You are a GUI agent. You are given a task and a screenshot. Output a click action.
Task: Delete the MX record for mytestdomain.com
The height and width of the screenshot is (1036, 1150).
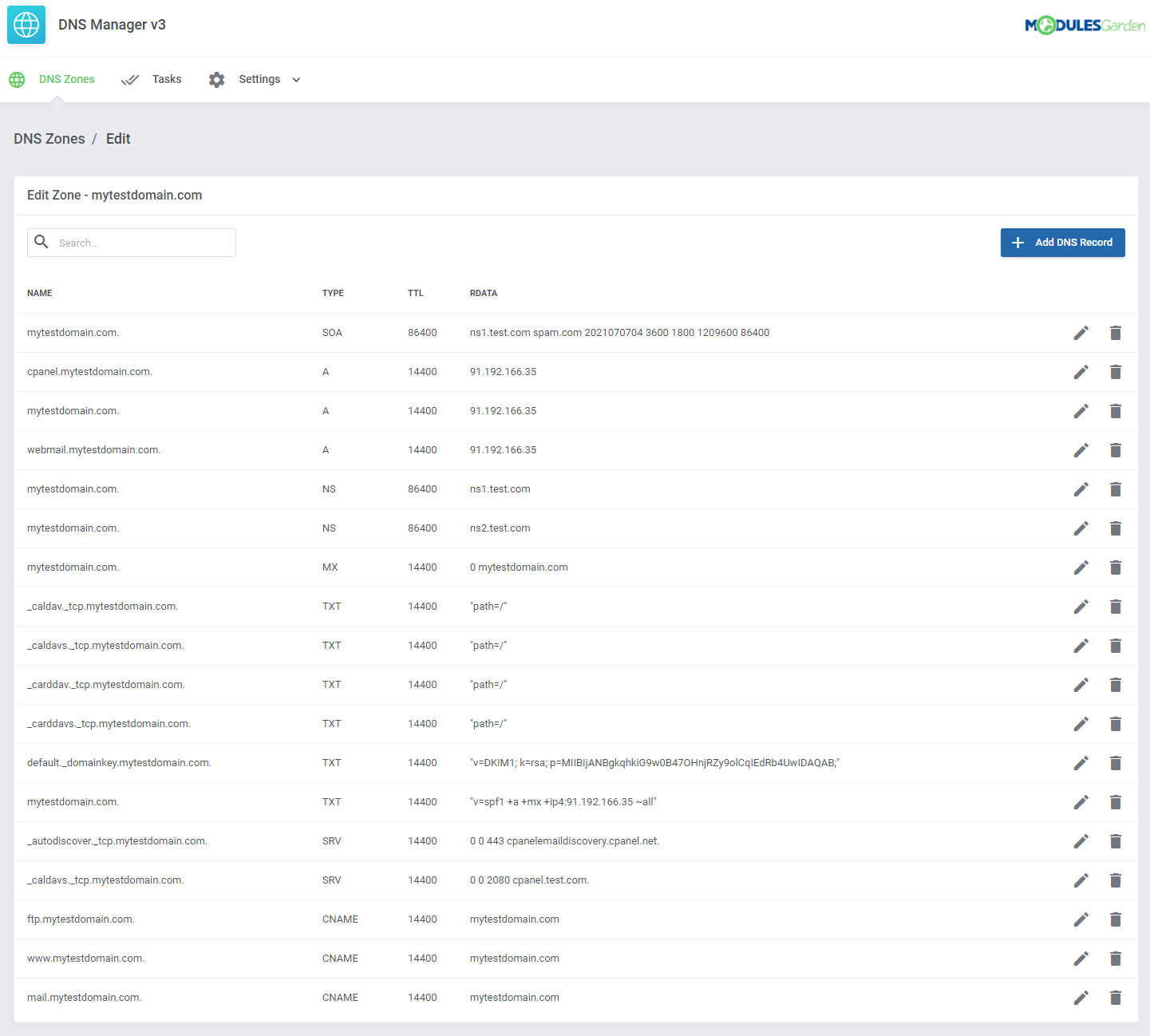coord(1116,567)
